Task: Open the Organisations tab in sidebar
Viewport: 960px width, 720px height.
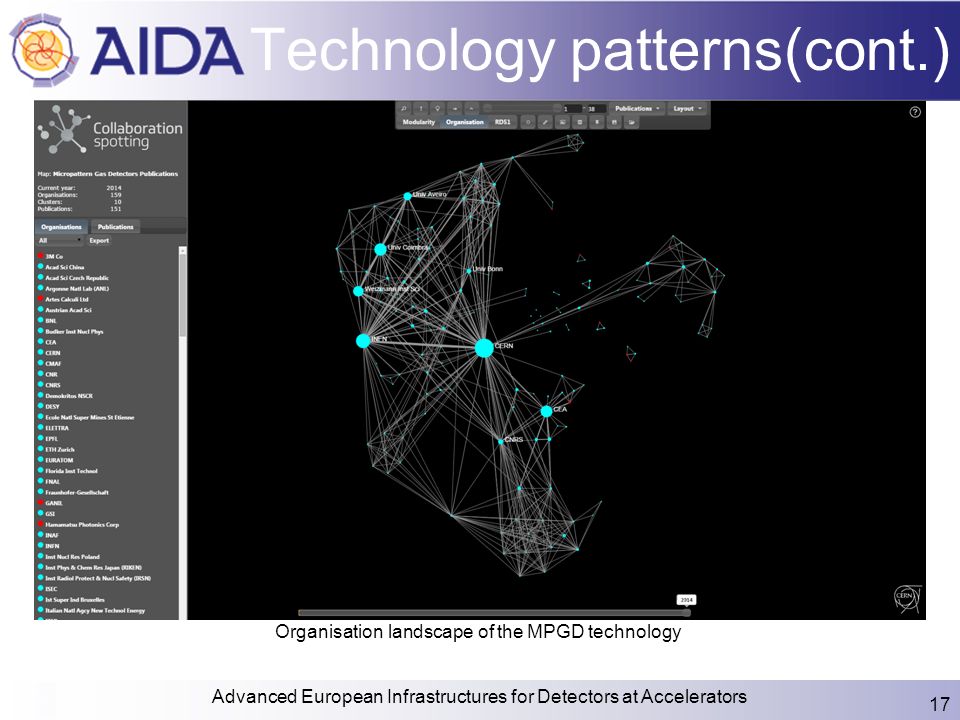Action: (61, 227)
